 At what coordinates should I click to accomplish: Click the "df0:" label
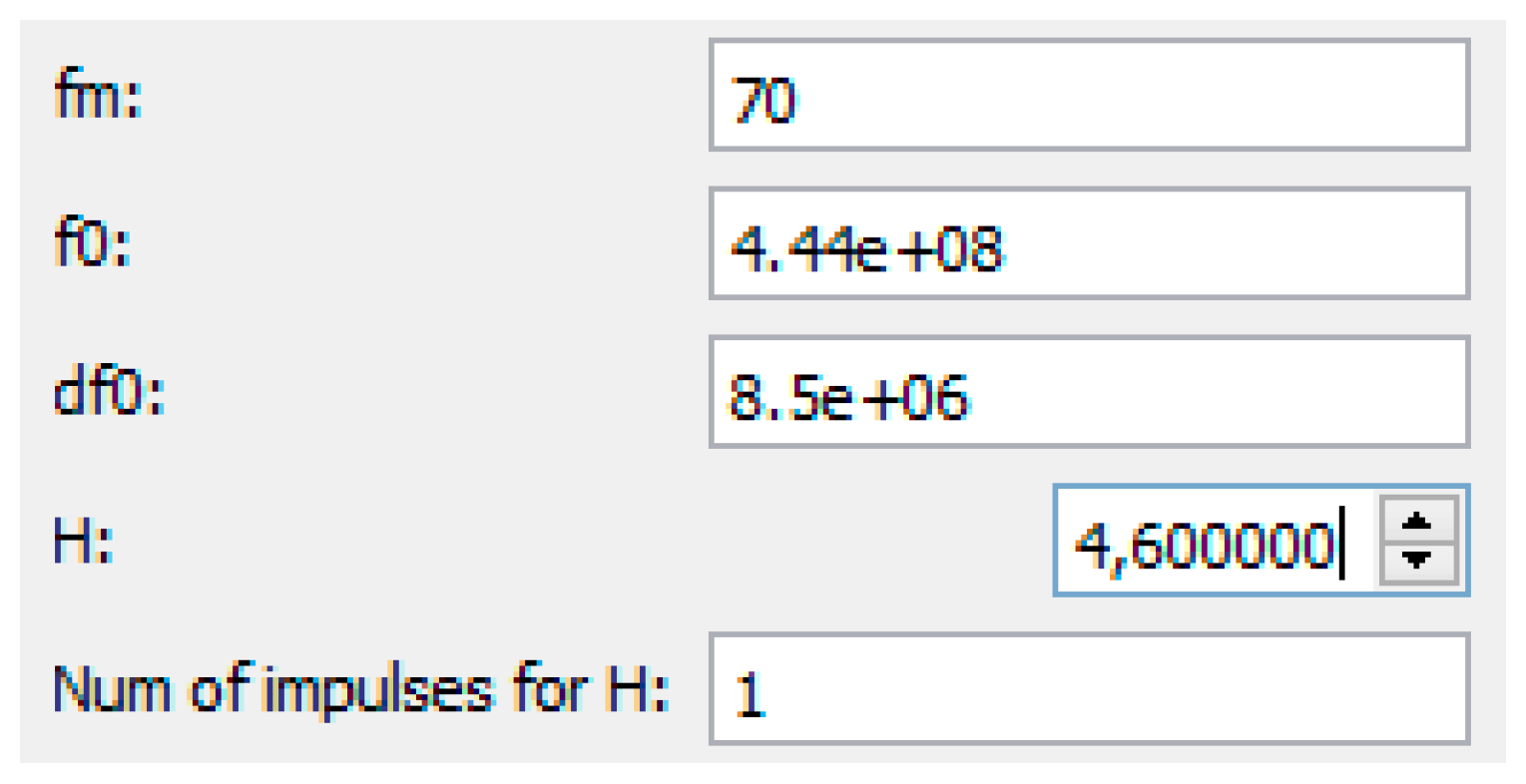tap(108, 393)
